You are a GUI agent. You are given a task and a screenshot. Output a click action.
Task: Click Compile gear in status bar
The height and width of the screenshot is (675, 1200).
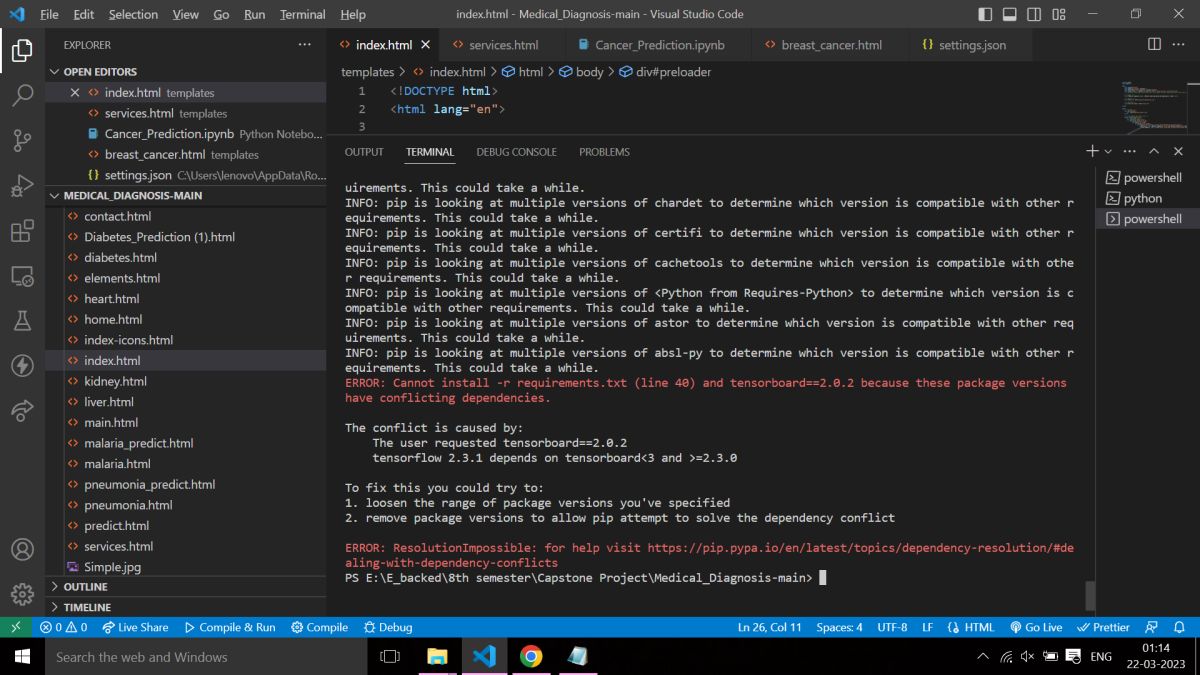pyautogui.click(x=320, y=627)
